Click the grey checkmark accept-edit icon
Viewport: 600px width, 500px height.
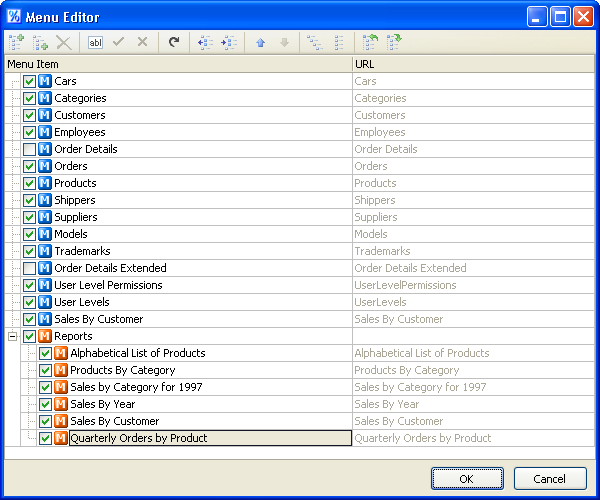click(x=119, y=41)
